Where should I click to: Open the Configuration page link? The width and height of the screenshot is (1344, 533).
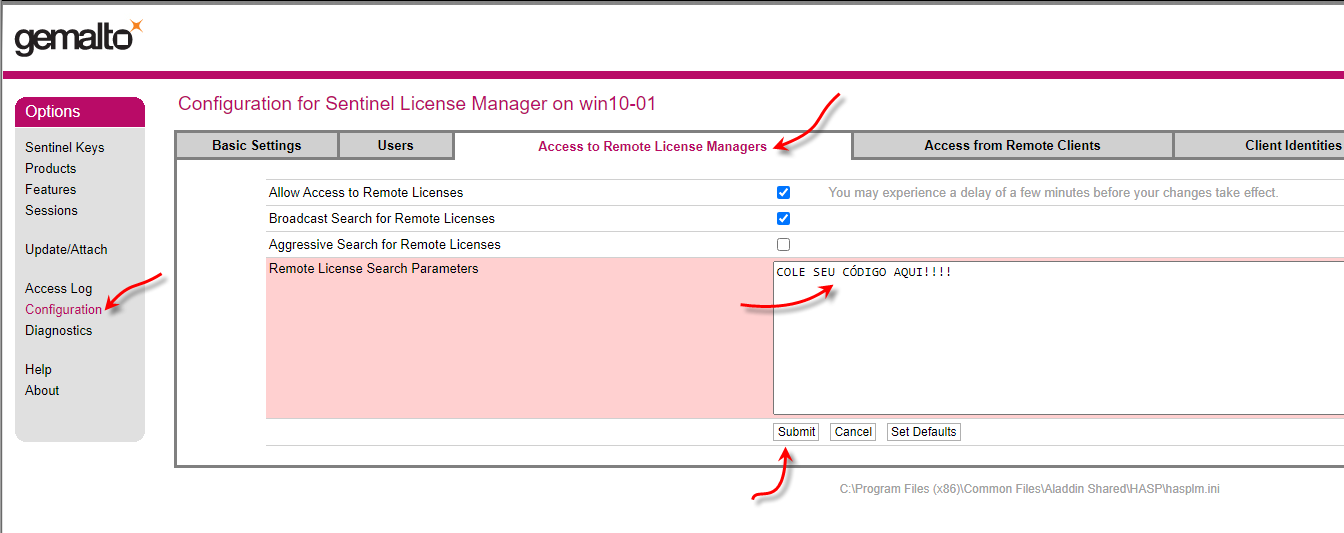[x=64, y=309]
